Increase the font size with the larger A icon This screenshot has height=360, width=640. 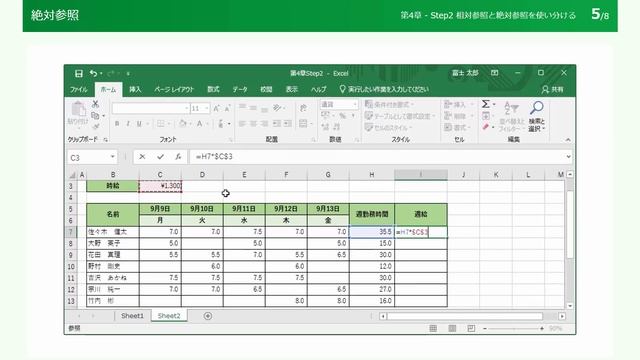(x=216, y=108)
